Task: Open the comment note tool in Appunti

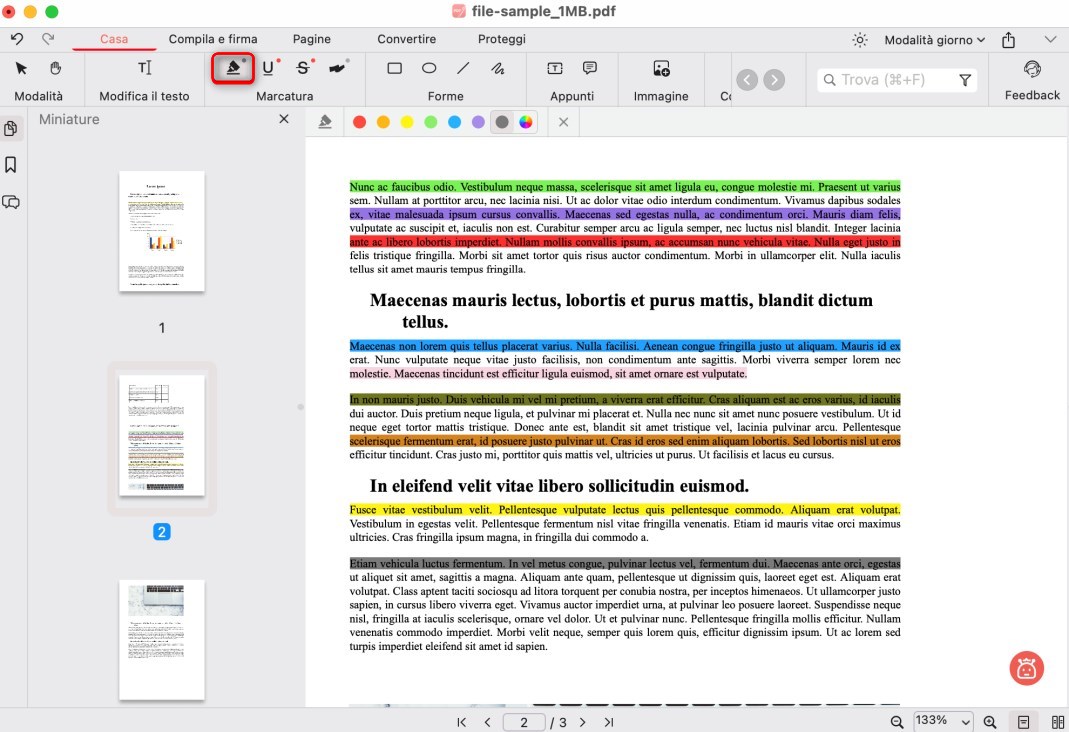Action: click(589, 70)
